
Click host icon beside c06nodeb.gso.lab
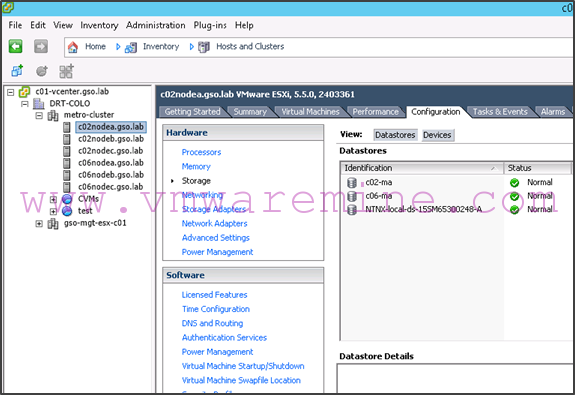[67, 175]
